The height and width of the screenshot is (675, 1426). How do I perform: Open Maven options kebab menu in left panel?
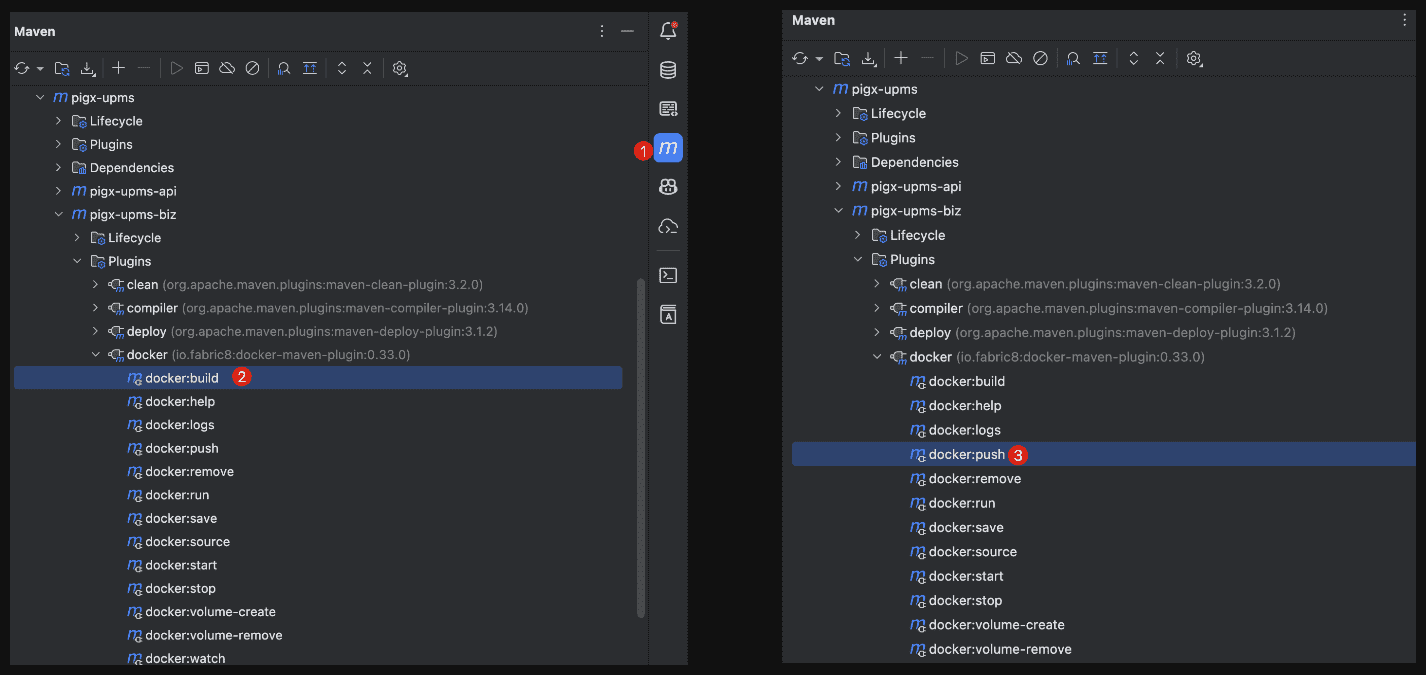(602, 31)
